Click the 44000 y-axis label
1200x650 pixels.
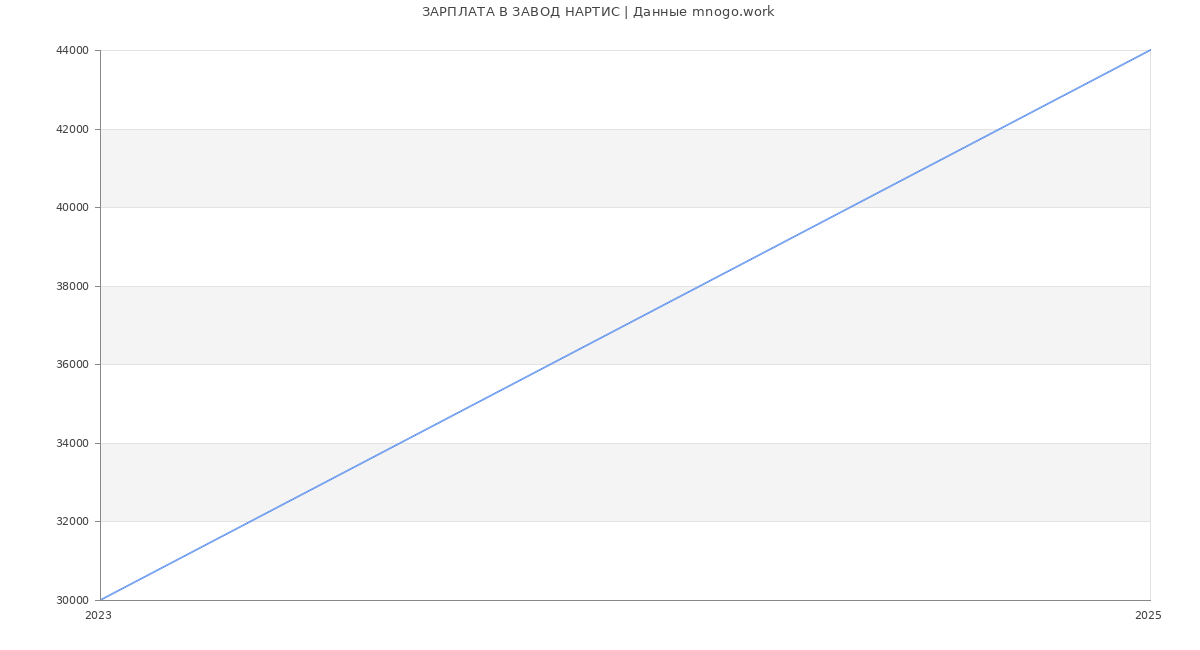tap(72, 51)
